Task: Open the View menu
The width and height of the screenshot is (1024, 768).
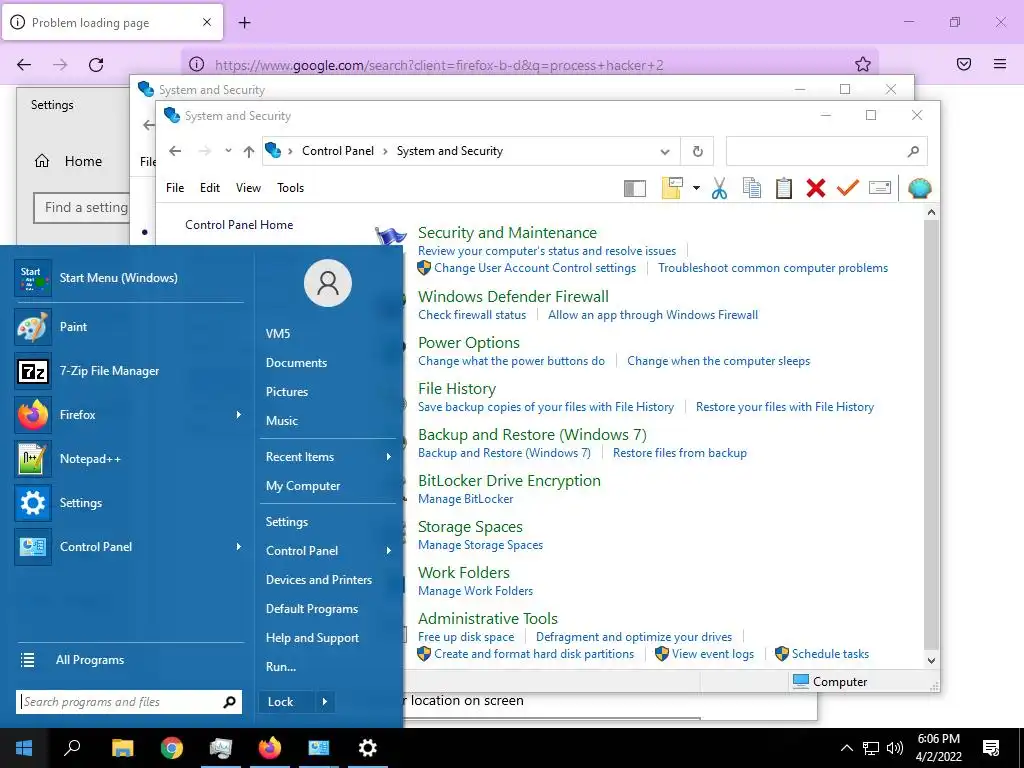Action: [248, 188]
